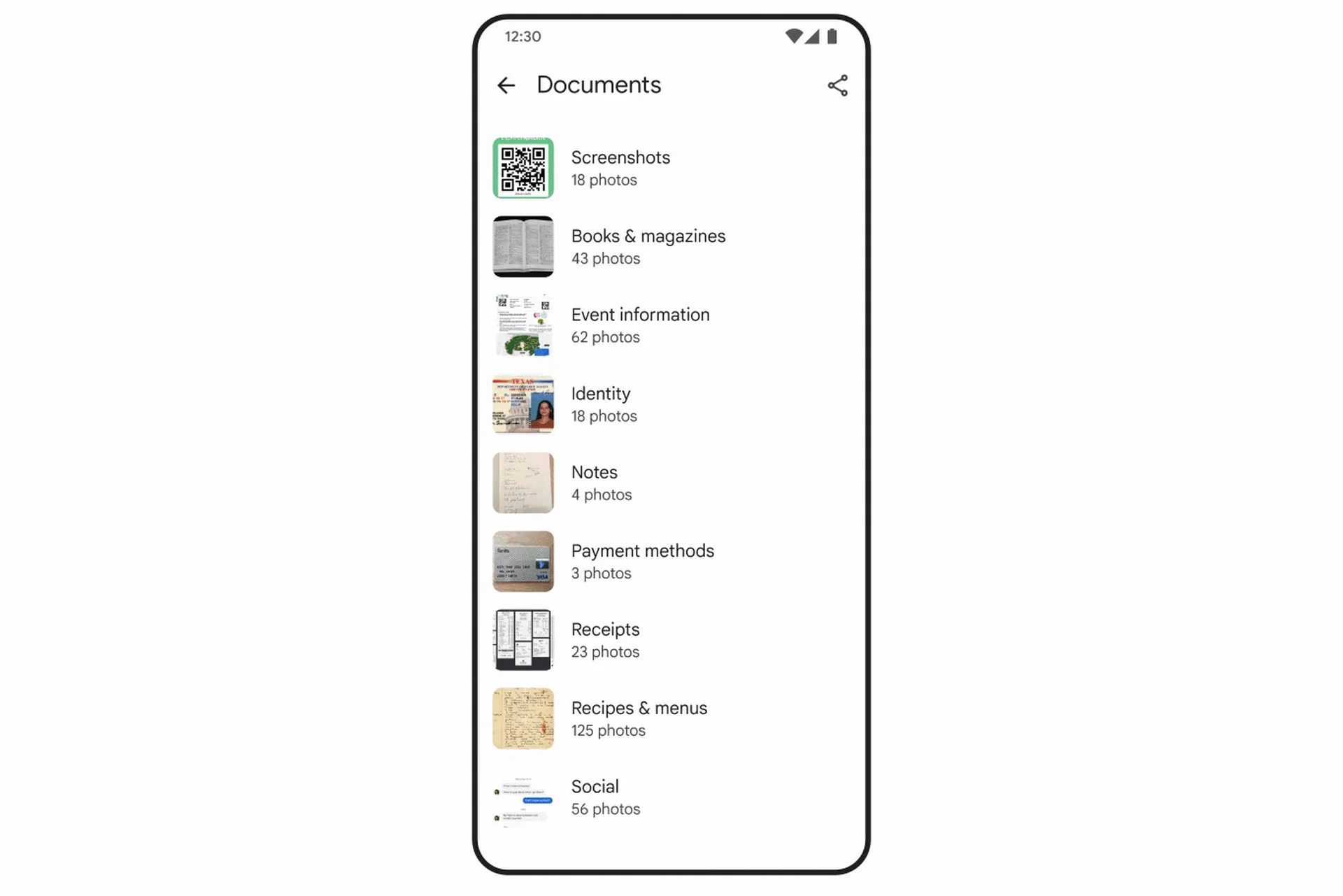This screenshot has width=1343, height=896.
Task: Click the share icon in top right
Action: pos(838,85)
